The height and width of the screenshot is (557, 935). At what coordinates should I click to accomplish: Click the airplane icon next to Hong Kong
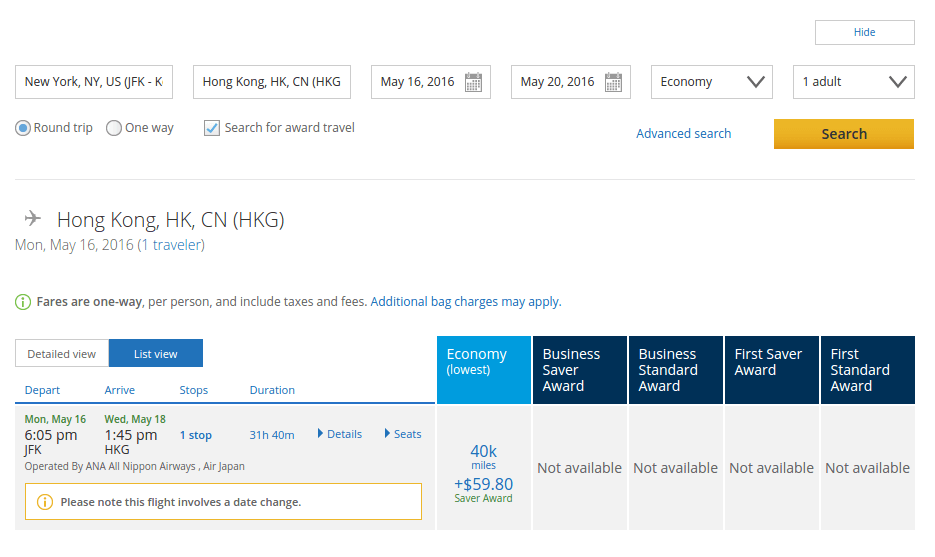[33, 218]
